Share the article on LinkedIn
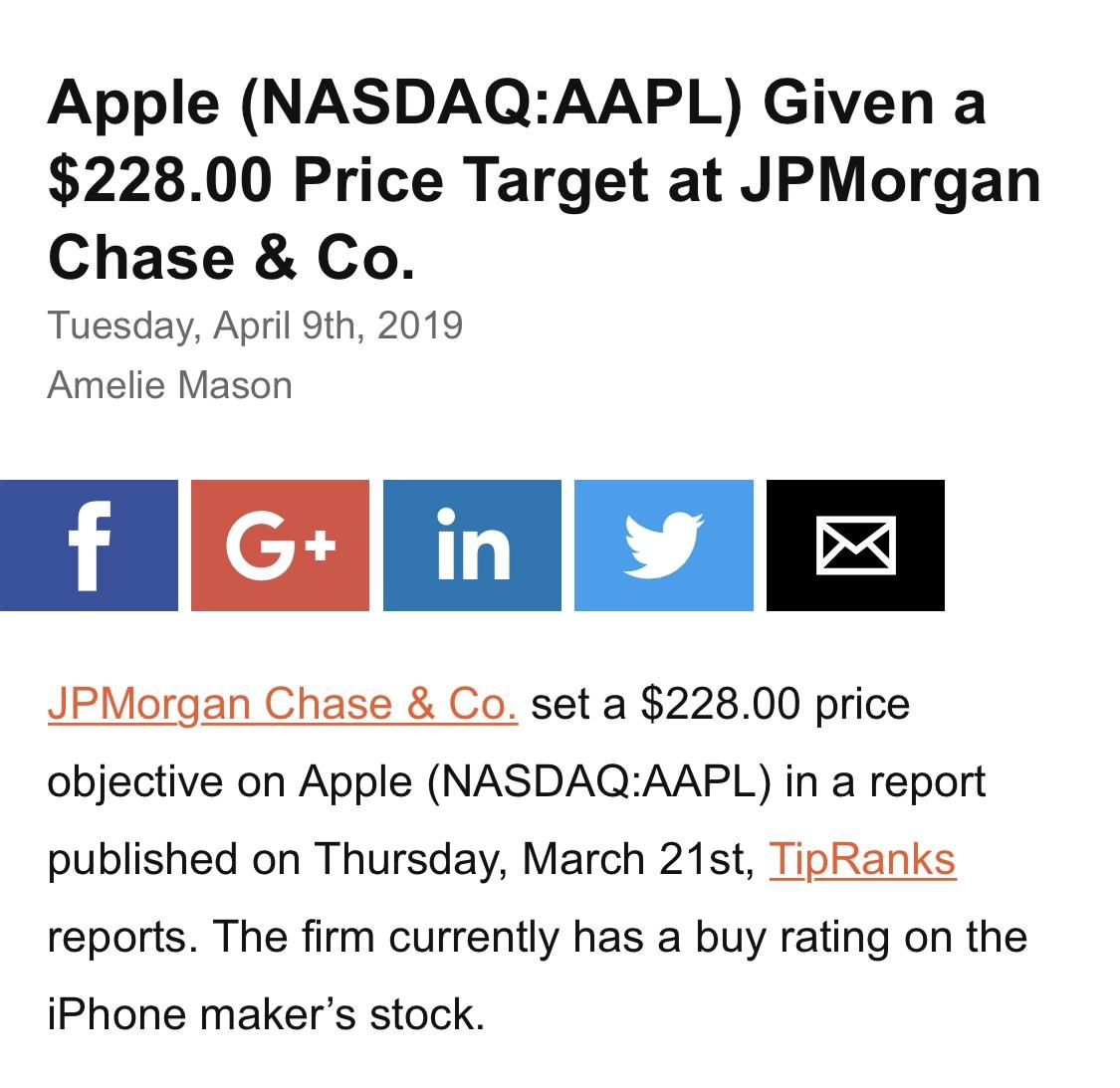The width and height of the screenshot is (1120, 1088). tap(472, 545)
